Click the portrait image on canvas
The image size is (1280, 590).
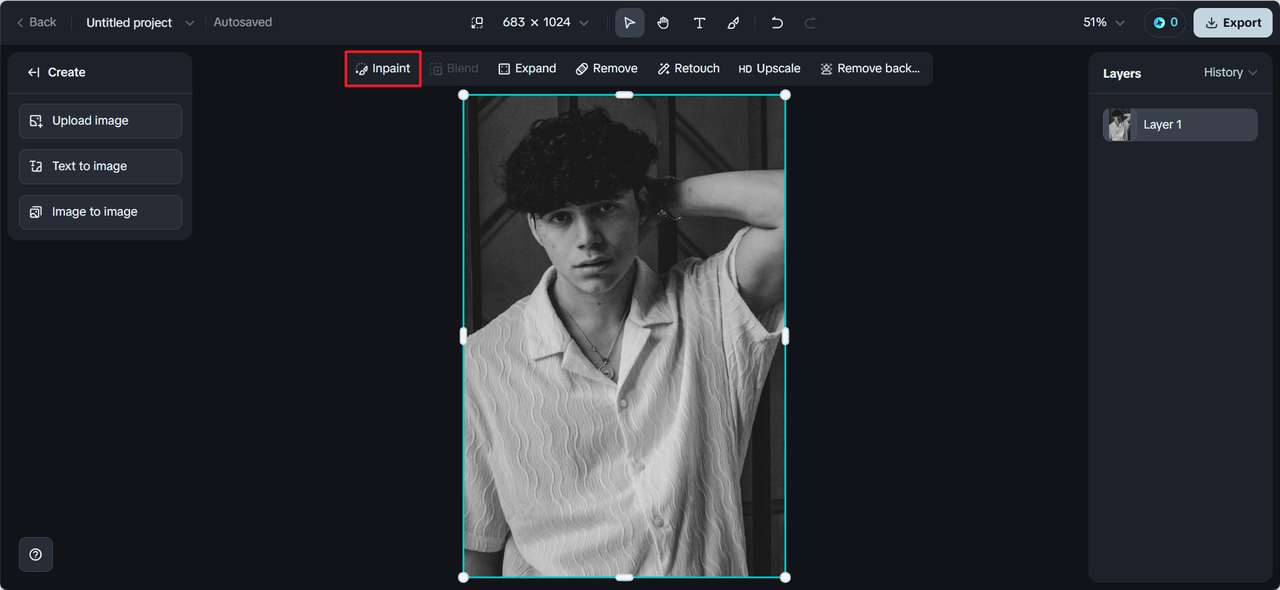[624, 336]
